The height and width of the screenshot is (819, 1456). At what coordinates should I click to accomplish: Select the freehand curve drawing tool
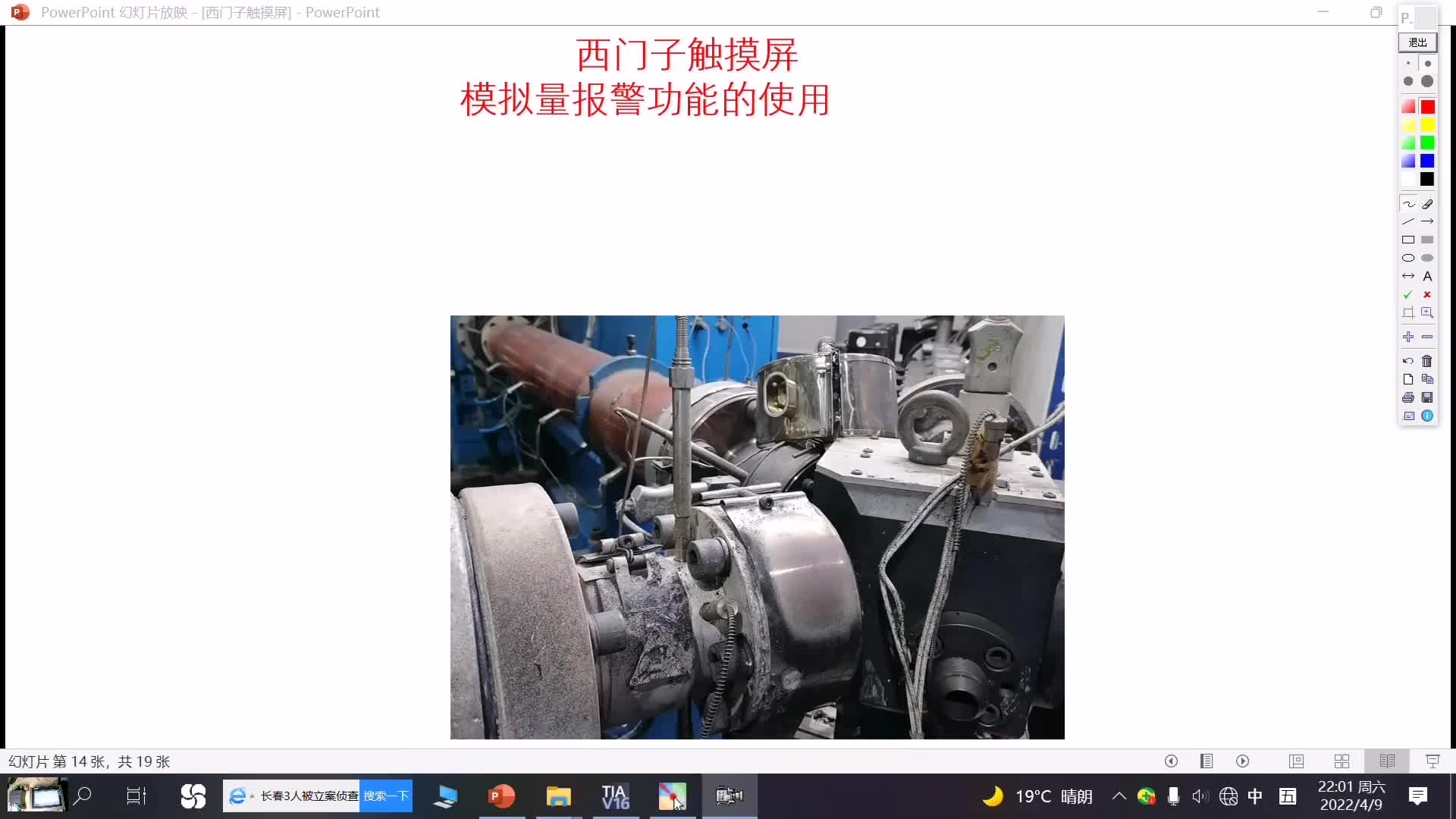(1408, 204)
